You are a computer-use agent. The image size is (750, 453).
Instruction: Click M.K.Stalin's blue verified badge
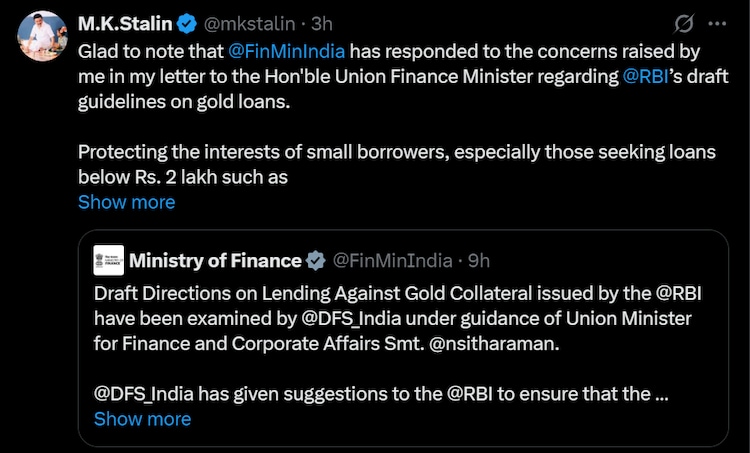pos(186,23)
